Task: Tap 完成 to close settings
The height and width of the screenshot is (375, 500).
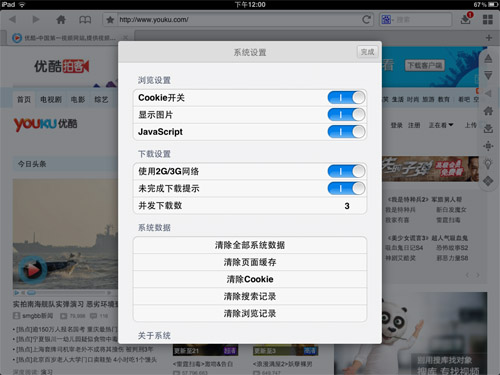Action: [x=367, y=52]
